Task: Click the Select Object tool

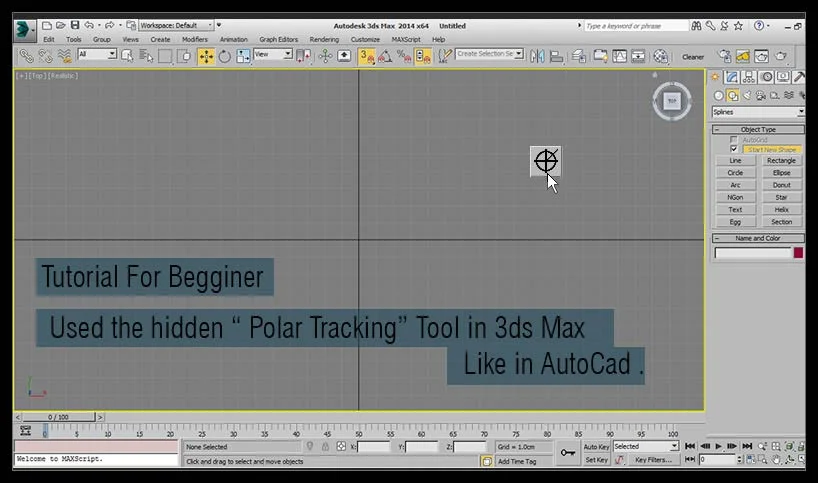Action: [x=127, y=55]
